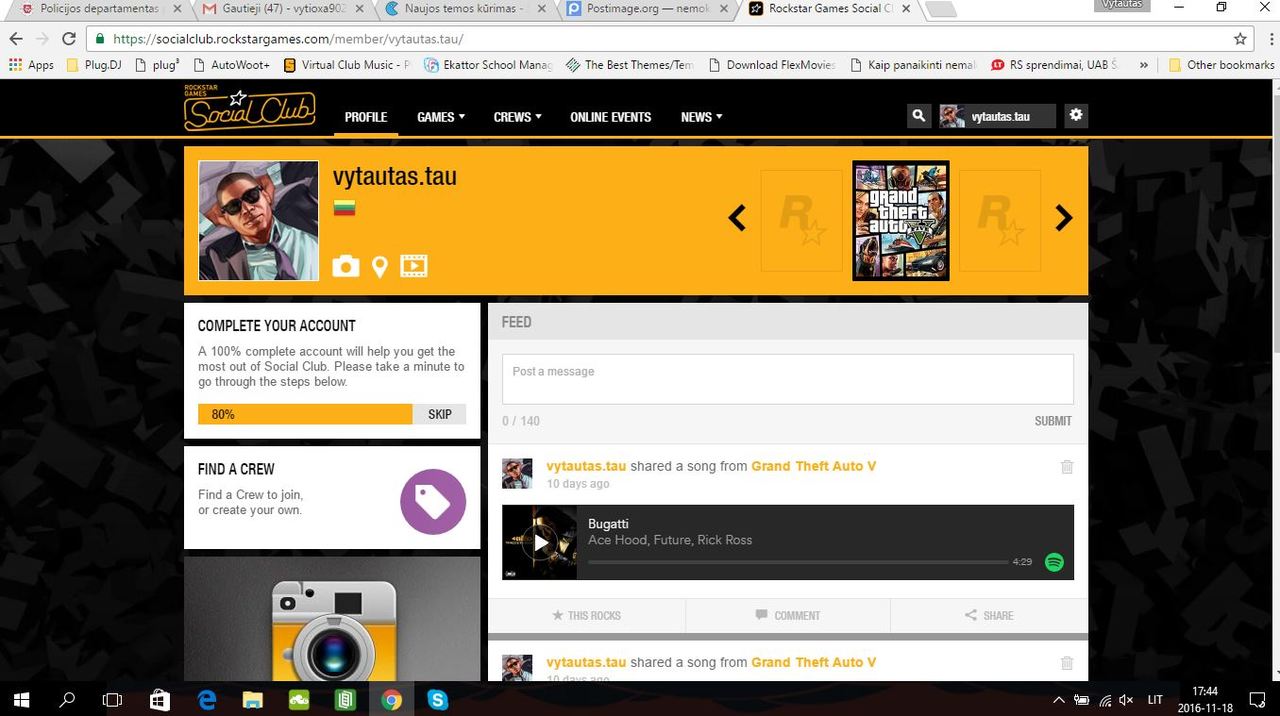
Task: Click SUBMIT to post message
Action: click(x=1053, y=421)
